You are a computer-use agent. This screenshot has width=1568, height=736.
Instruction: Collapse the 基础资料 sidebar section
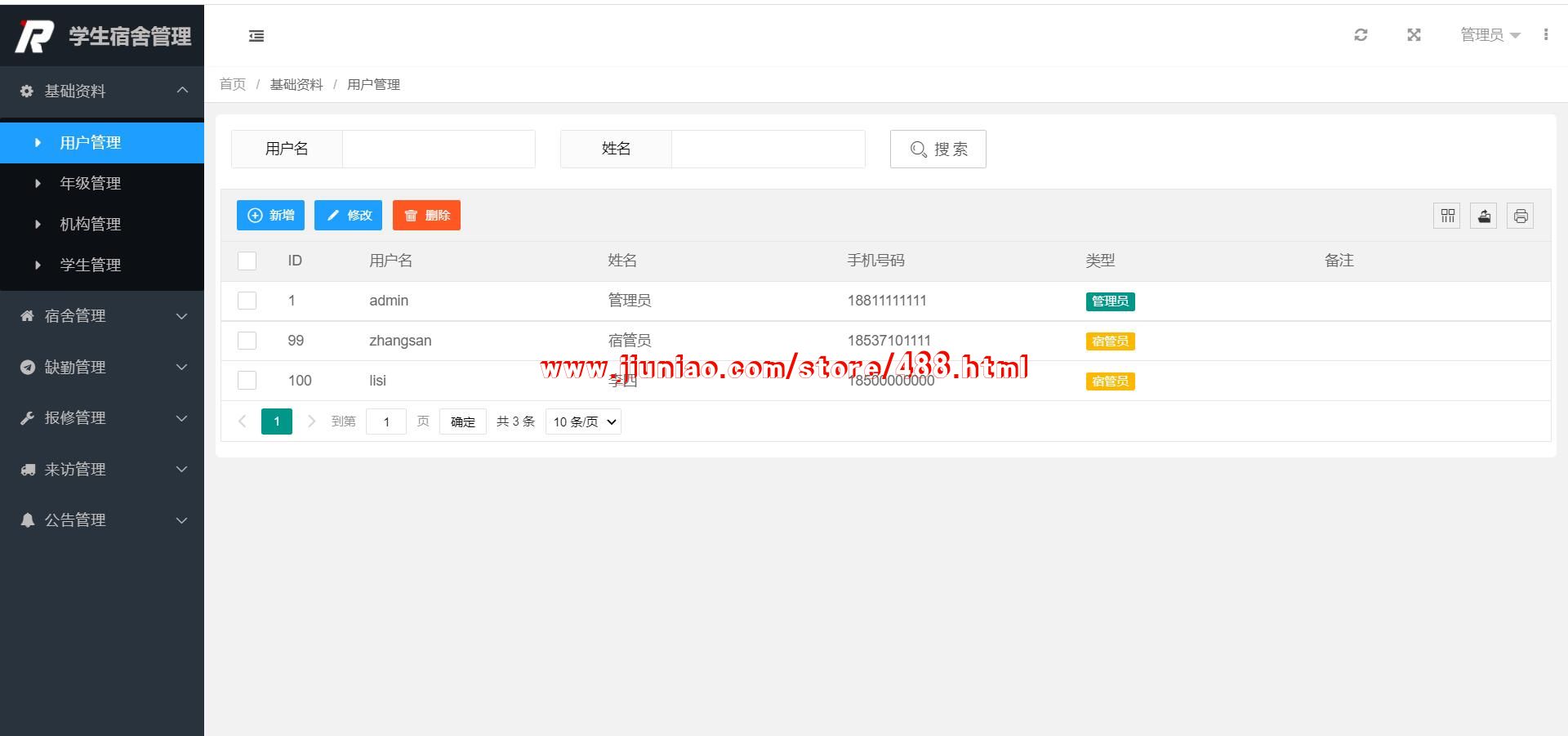pos(102,91)
